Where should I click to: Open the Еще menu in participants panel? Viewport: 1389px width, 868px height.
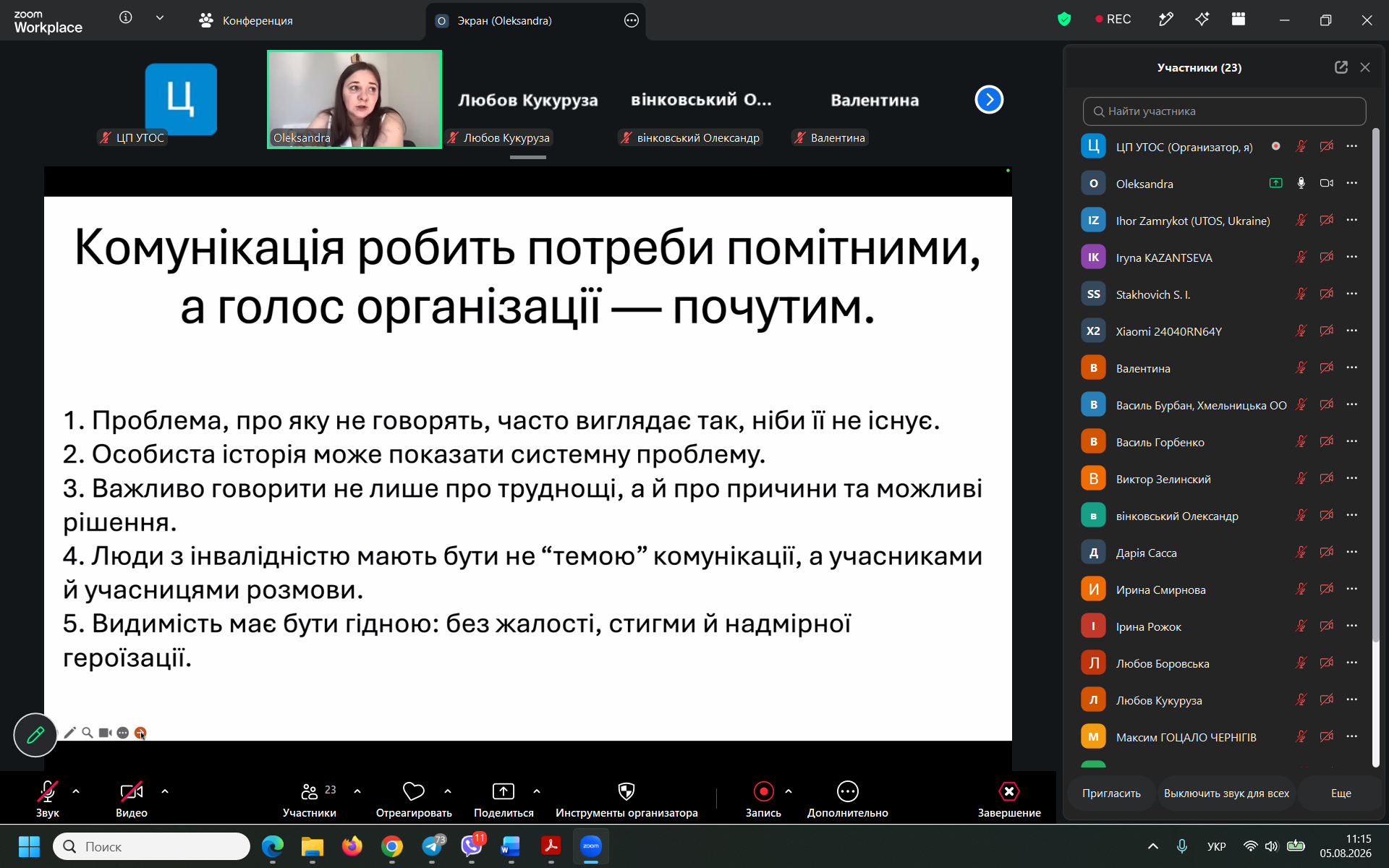tap(1341, 793)
